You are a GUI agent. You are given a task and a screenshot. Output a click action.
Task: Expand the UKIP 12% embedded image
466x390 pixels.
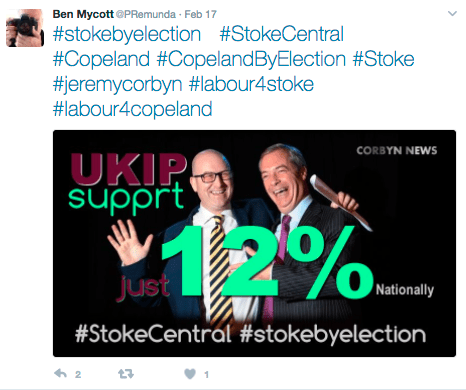[x=254, y=243]
